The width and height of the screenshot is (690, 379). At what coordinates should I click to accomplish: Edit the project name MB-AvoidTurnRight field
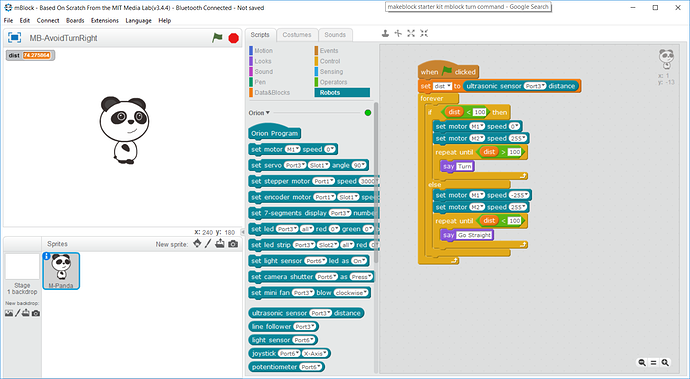(64, 38)
